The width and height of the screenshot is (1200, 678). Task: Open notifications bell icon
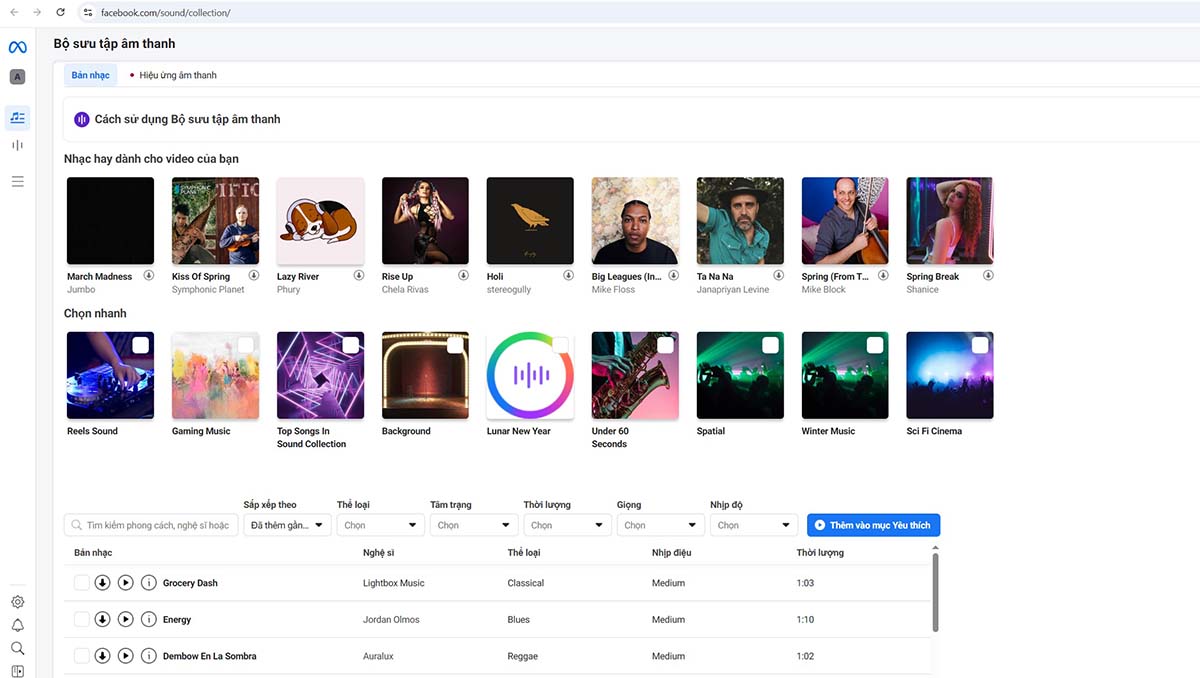[17, 625]
